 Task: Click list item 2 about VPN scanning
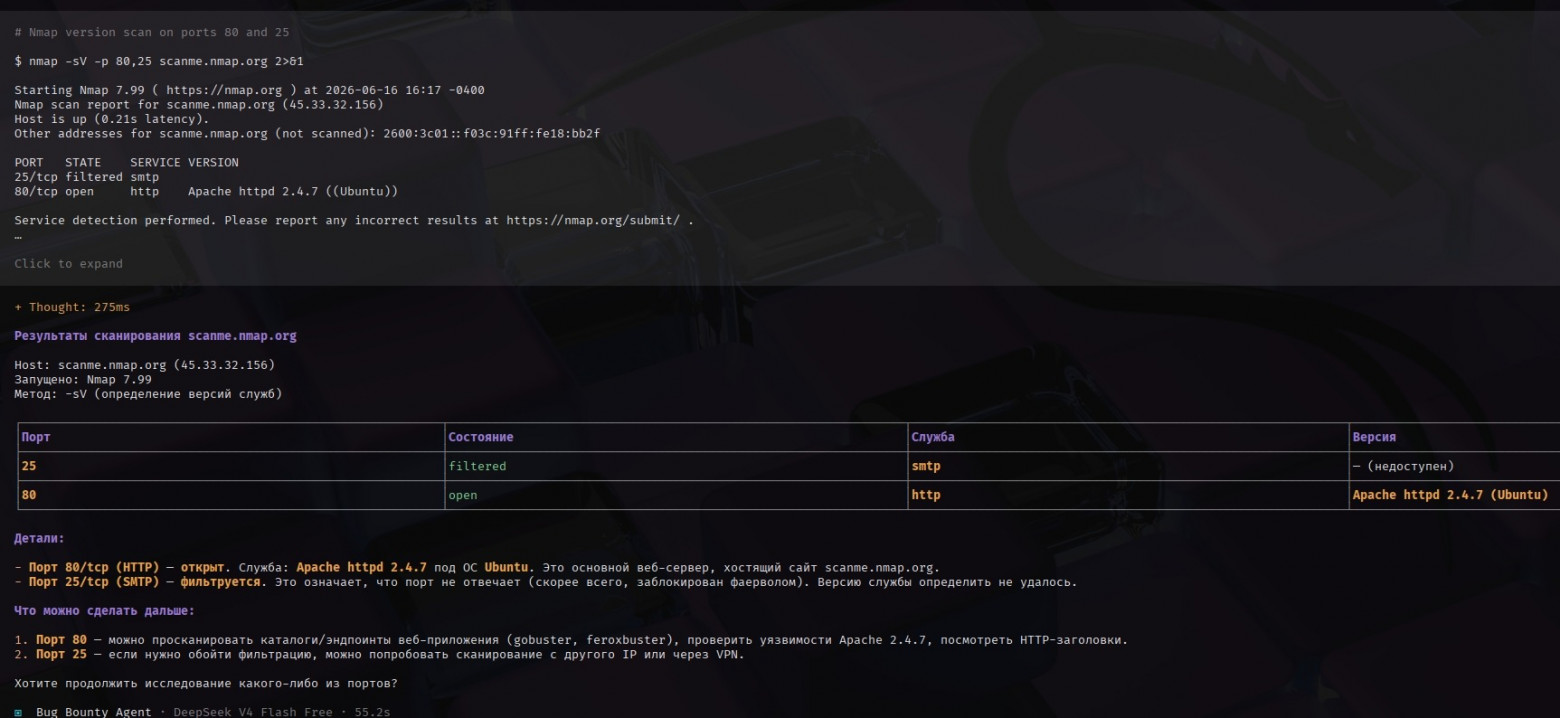click(379, 655)
